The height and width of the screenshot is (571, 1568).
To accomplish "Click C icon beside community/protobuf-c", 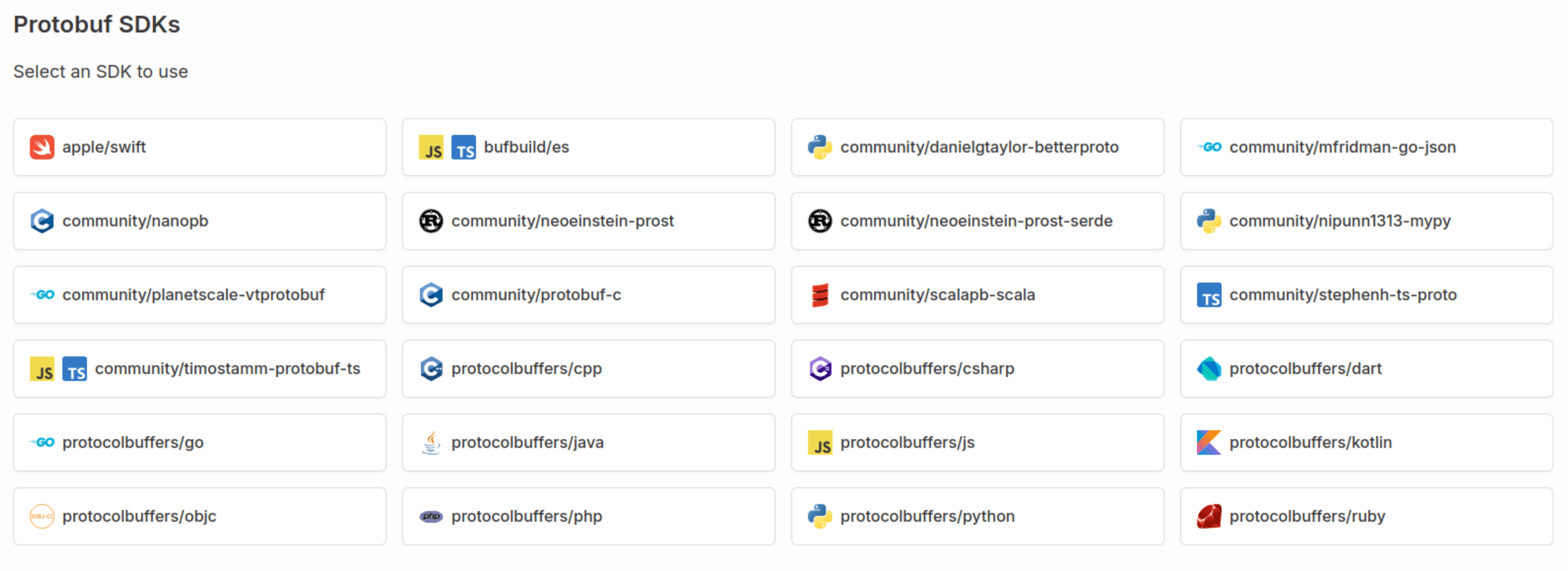I will (431, 295).
